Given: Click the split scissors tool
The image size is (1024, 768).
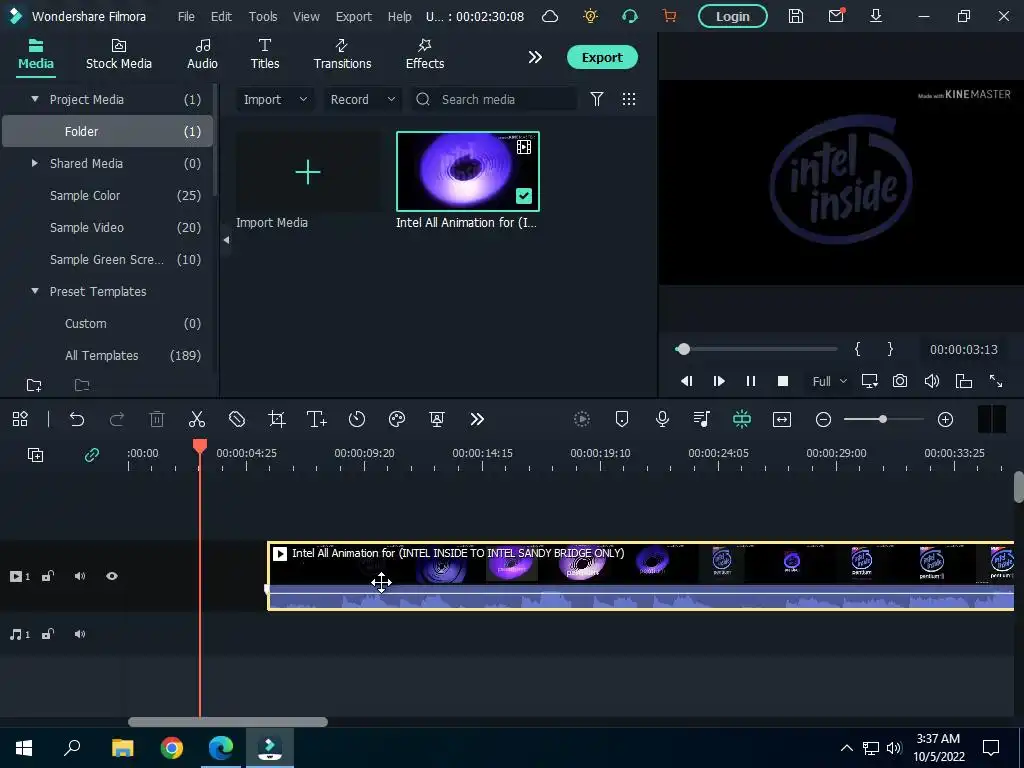Looking at the screenshot, I should (197, 419).
